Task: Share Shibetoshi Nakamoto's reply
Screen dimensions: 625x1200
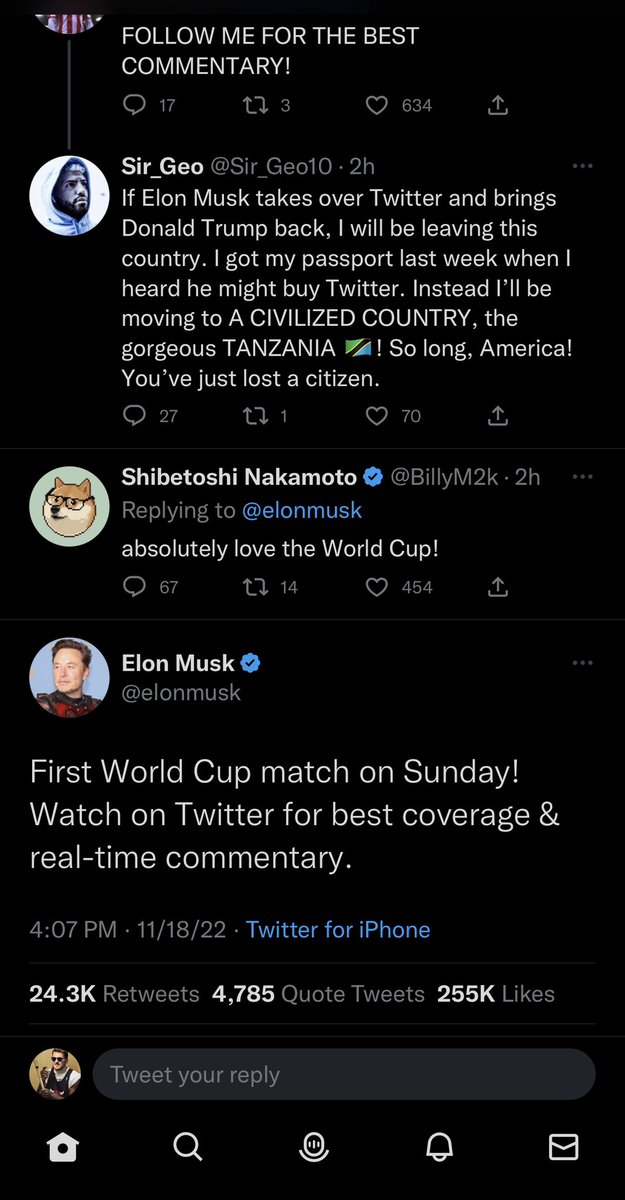Action: point(498,587)
